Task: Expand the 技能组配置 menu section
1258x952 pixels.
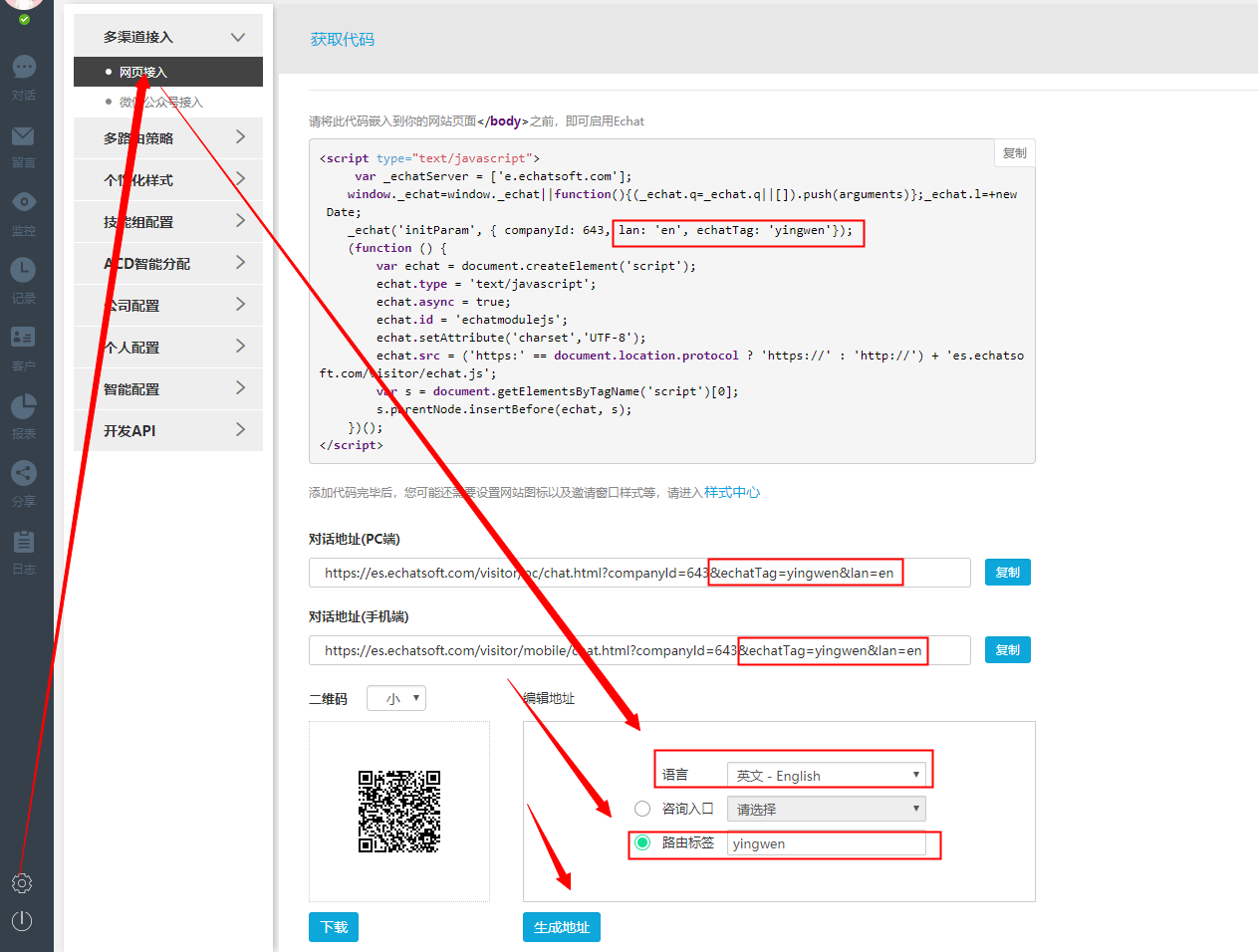Action: (168, 221)
